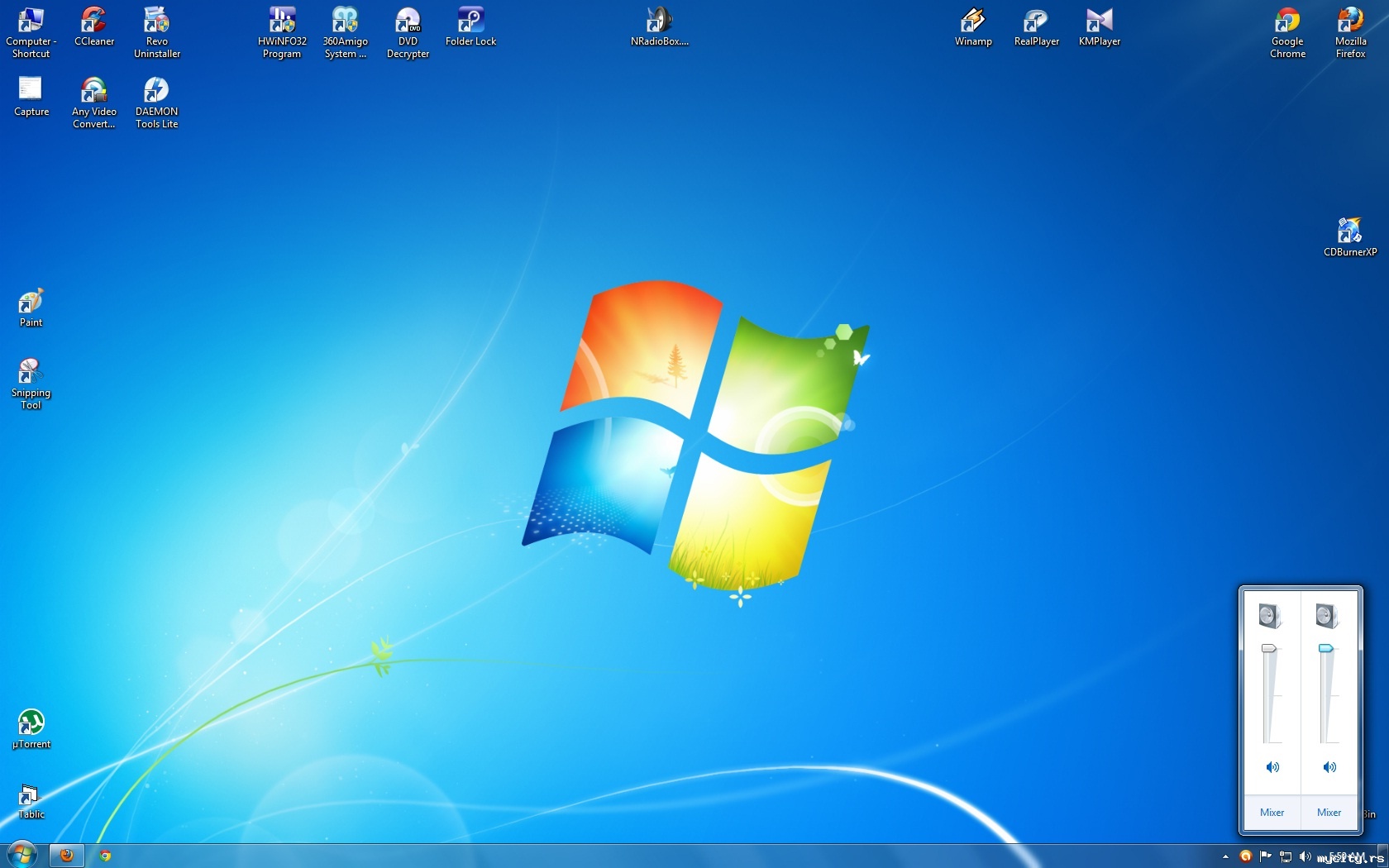The image size is (1389, 868).
Task: Mute the right volume channel speaker button
Action: (x=1329, y=767)
